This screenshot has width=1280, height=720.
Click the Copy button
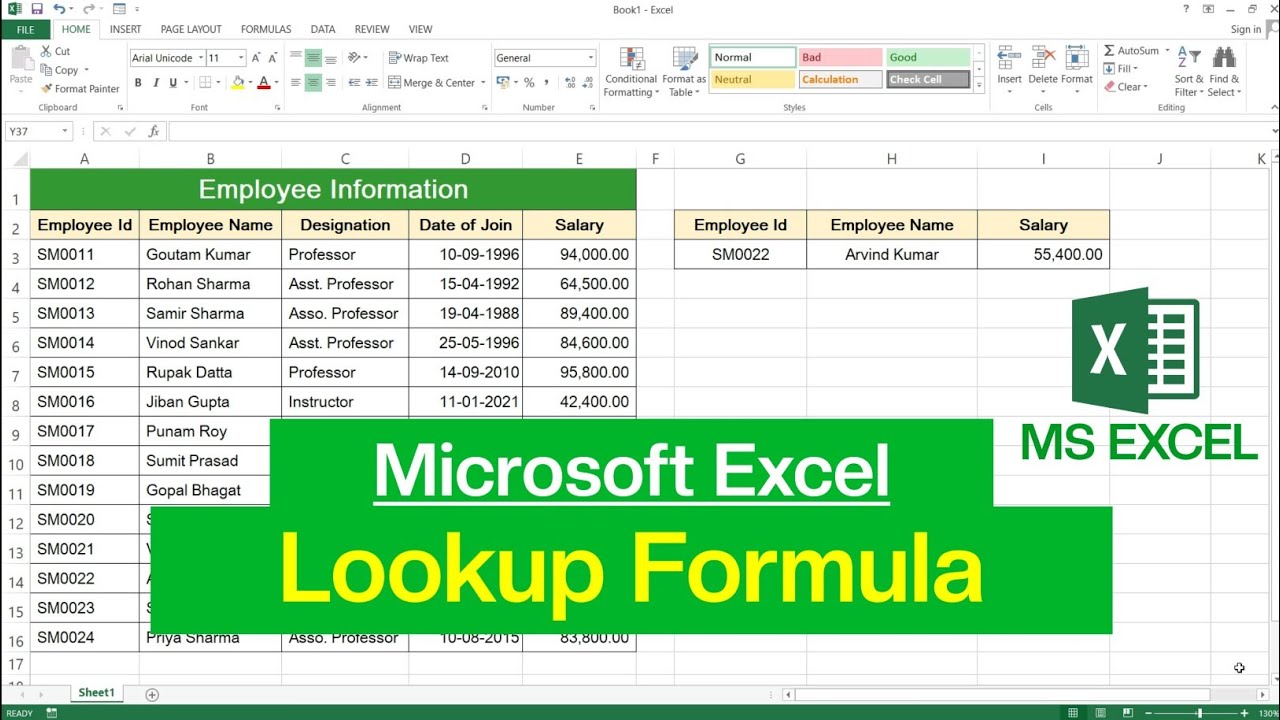click(60, 70)
